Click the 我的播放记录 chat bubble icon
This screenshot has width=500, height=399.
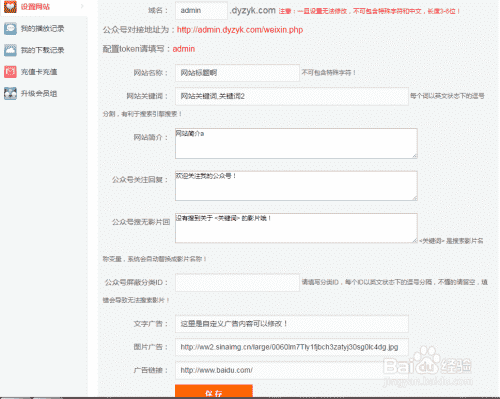[x=10, y=28]
